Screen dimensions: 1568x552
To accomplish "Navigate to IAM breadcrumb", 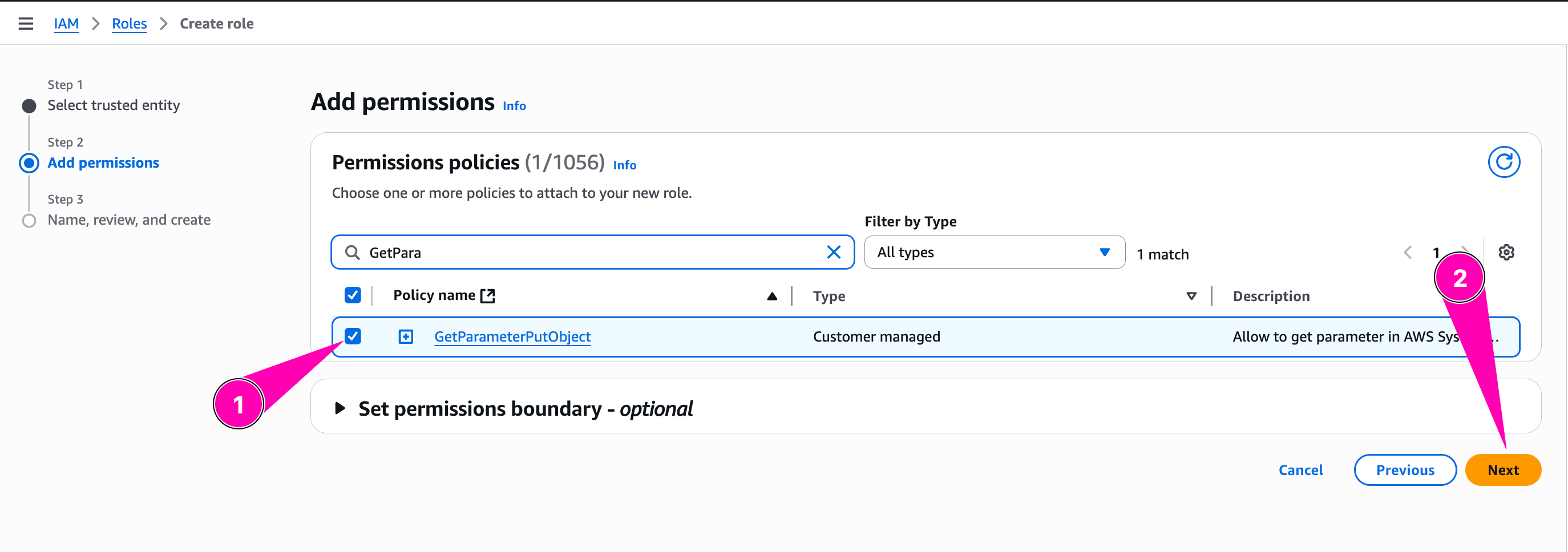I will point(66,24).
